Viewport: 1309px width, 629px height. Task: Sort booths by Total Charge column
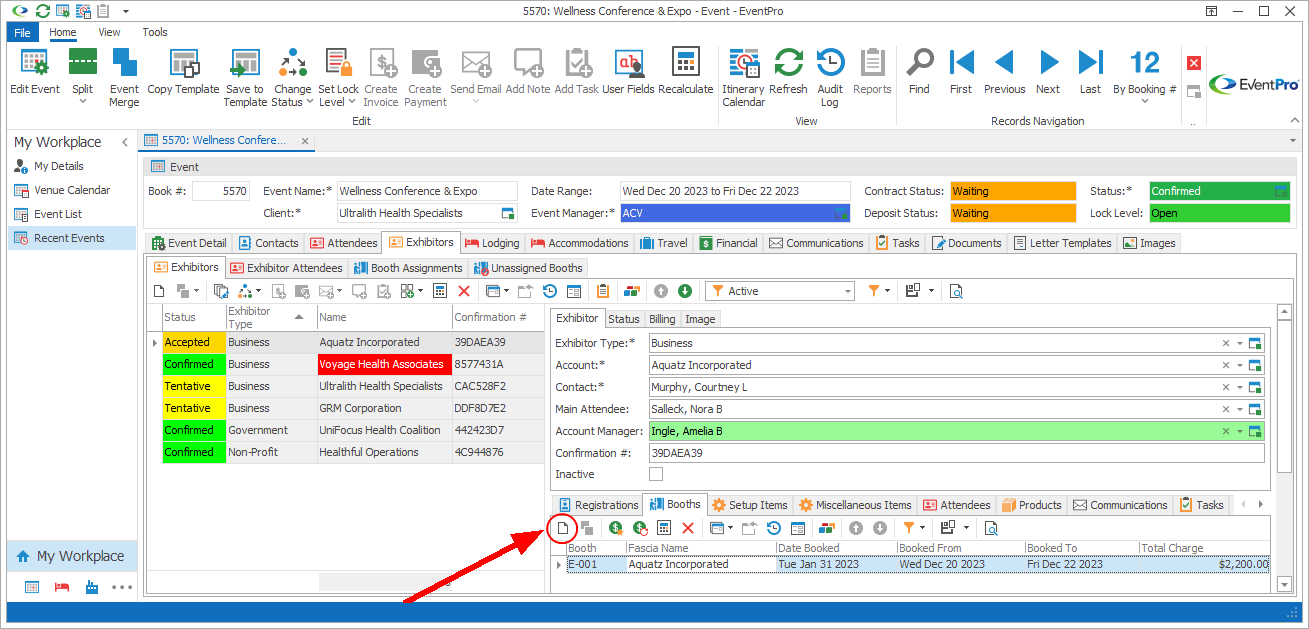[1204, 548]
